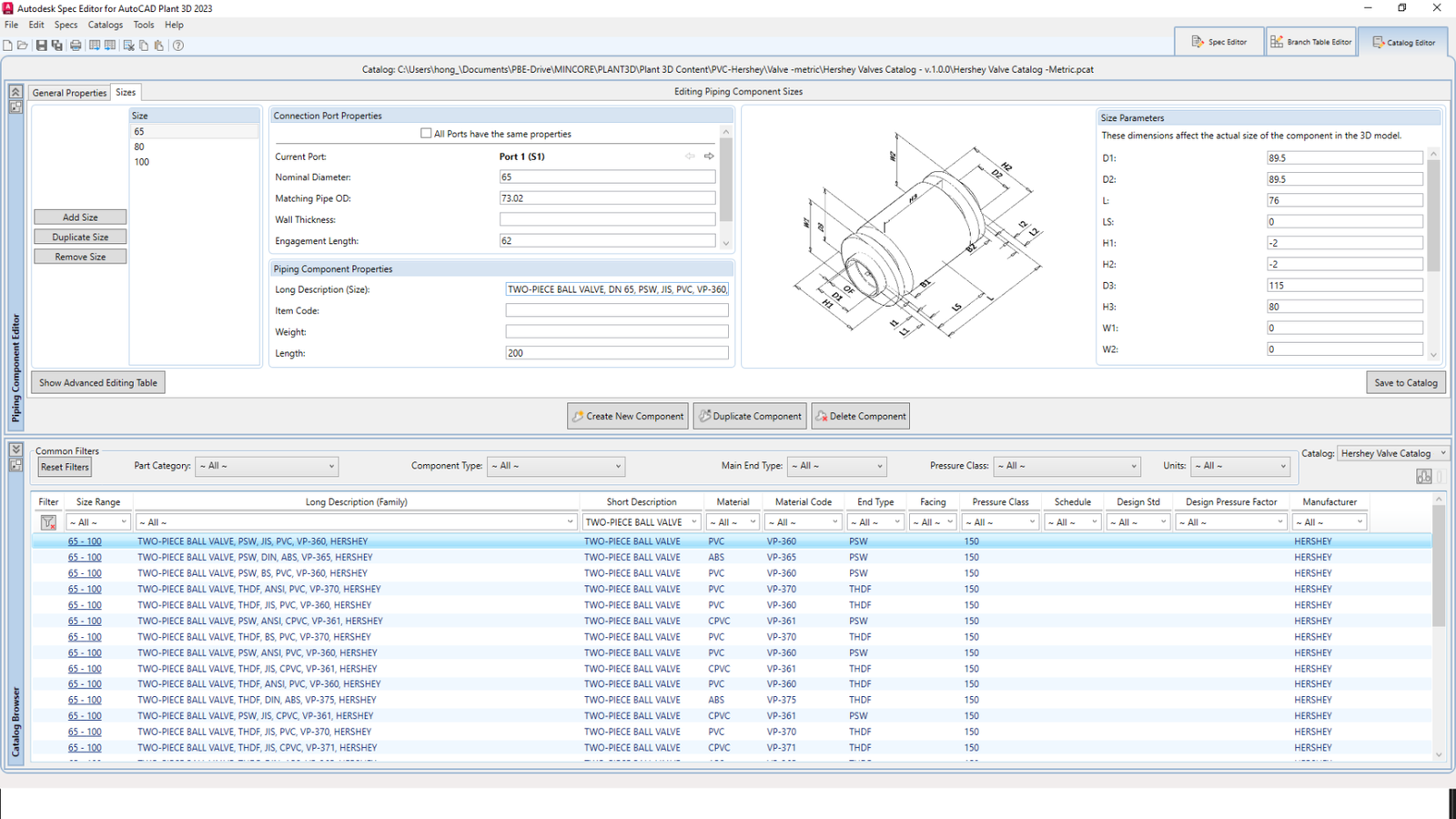Viewport: 1456px width, 819px height.
Task: Click the Duplicate Component button
Action: click(x=750, y=417)
